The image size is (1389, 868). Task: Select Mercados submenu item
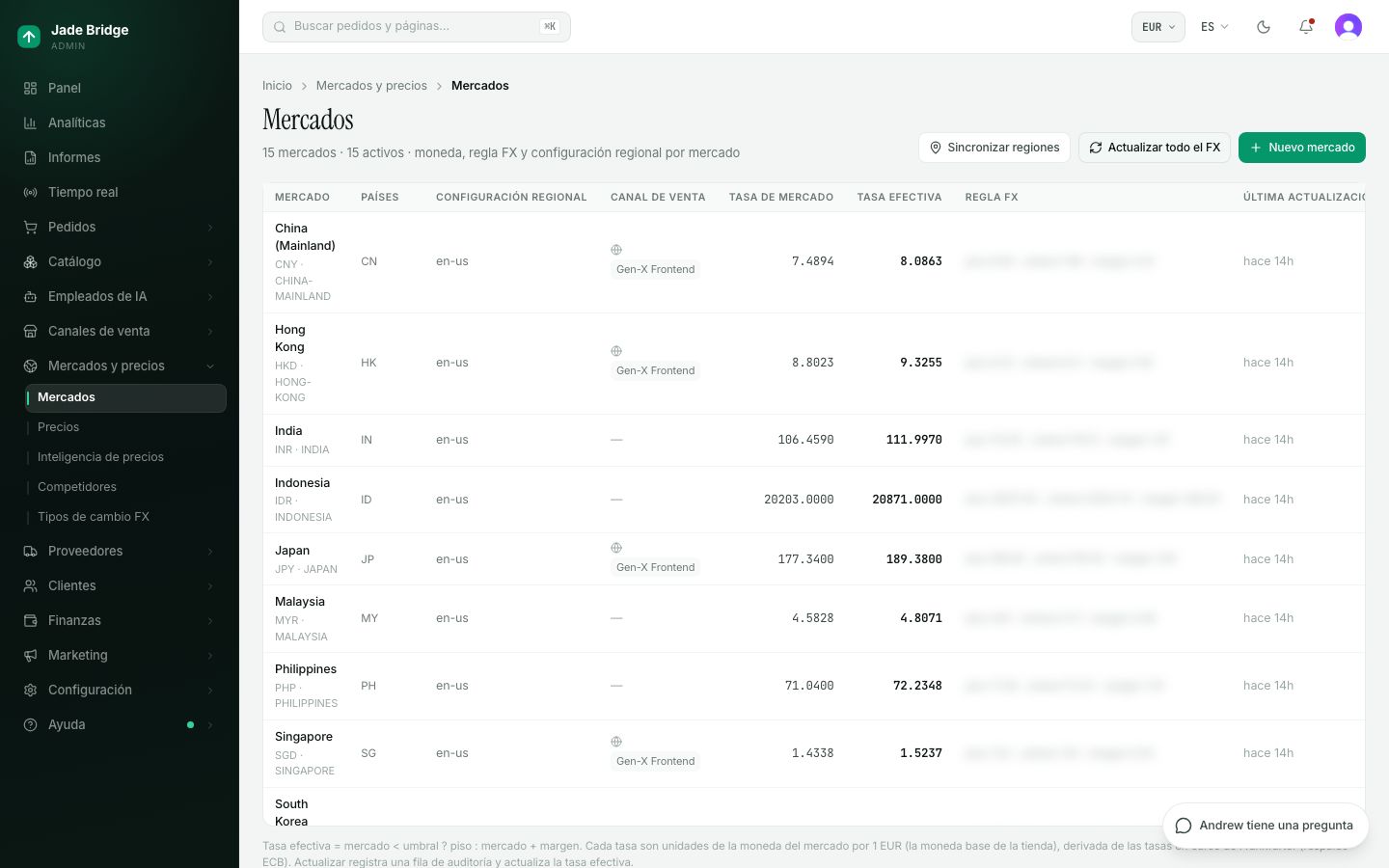click(x=126, y=397)
